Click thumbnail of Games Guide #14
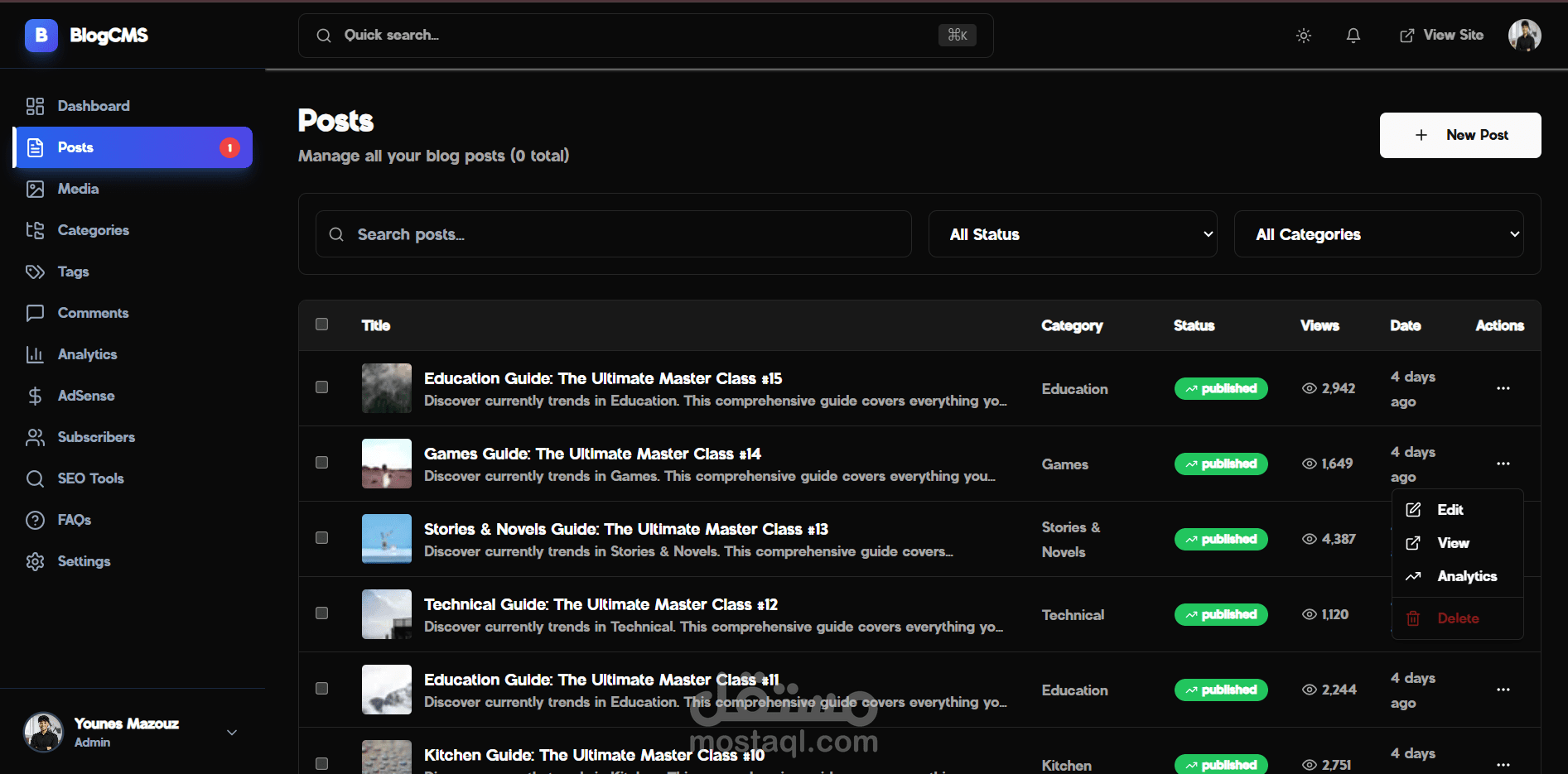Viewport: 1568px width, 774px height. point(387,464)
